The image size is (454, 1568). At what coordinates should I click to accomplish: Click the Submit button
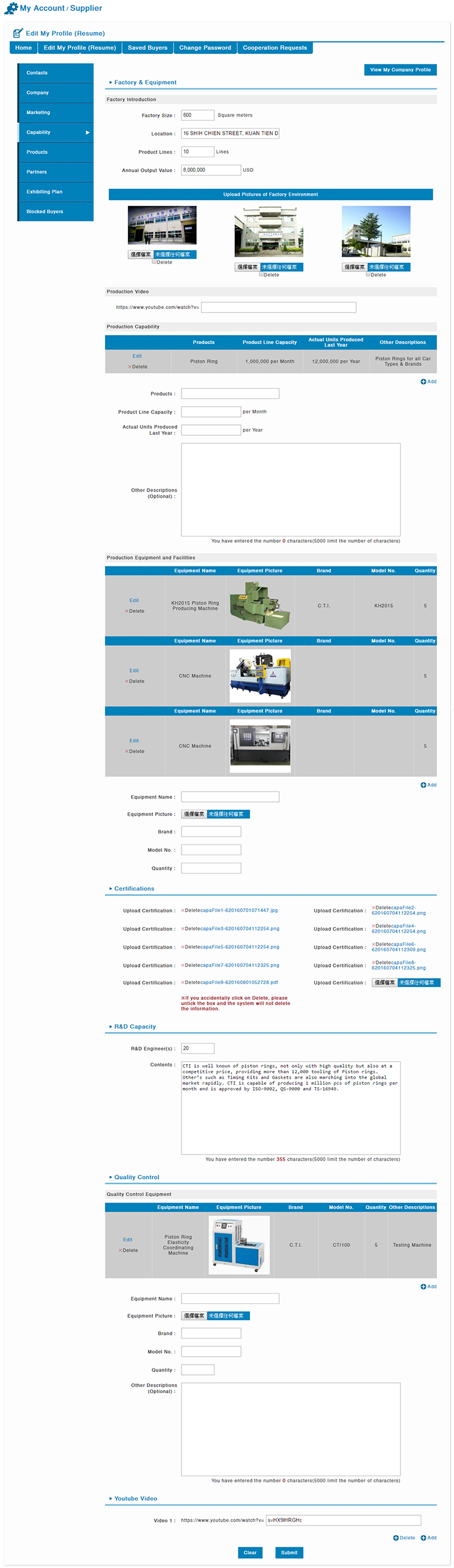(x=289, y=1553)
